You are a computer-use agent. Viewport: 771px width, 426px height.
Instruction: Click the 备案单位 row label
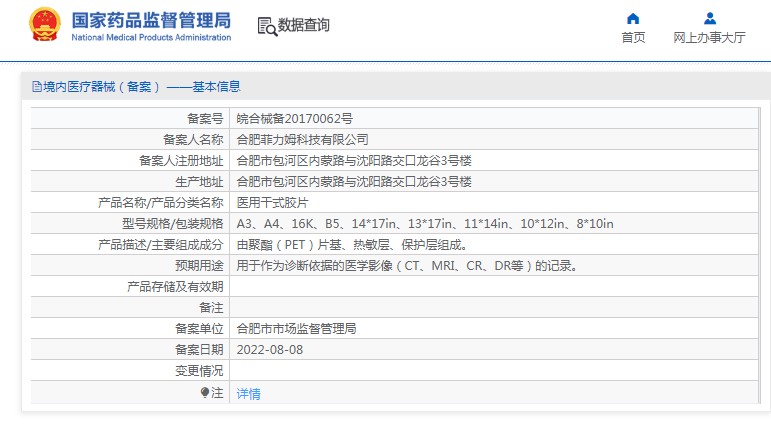199,329
